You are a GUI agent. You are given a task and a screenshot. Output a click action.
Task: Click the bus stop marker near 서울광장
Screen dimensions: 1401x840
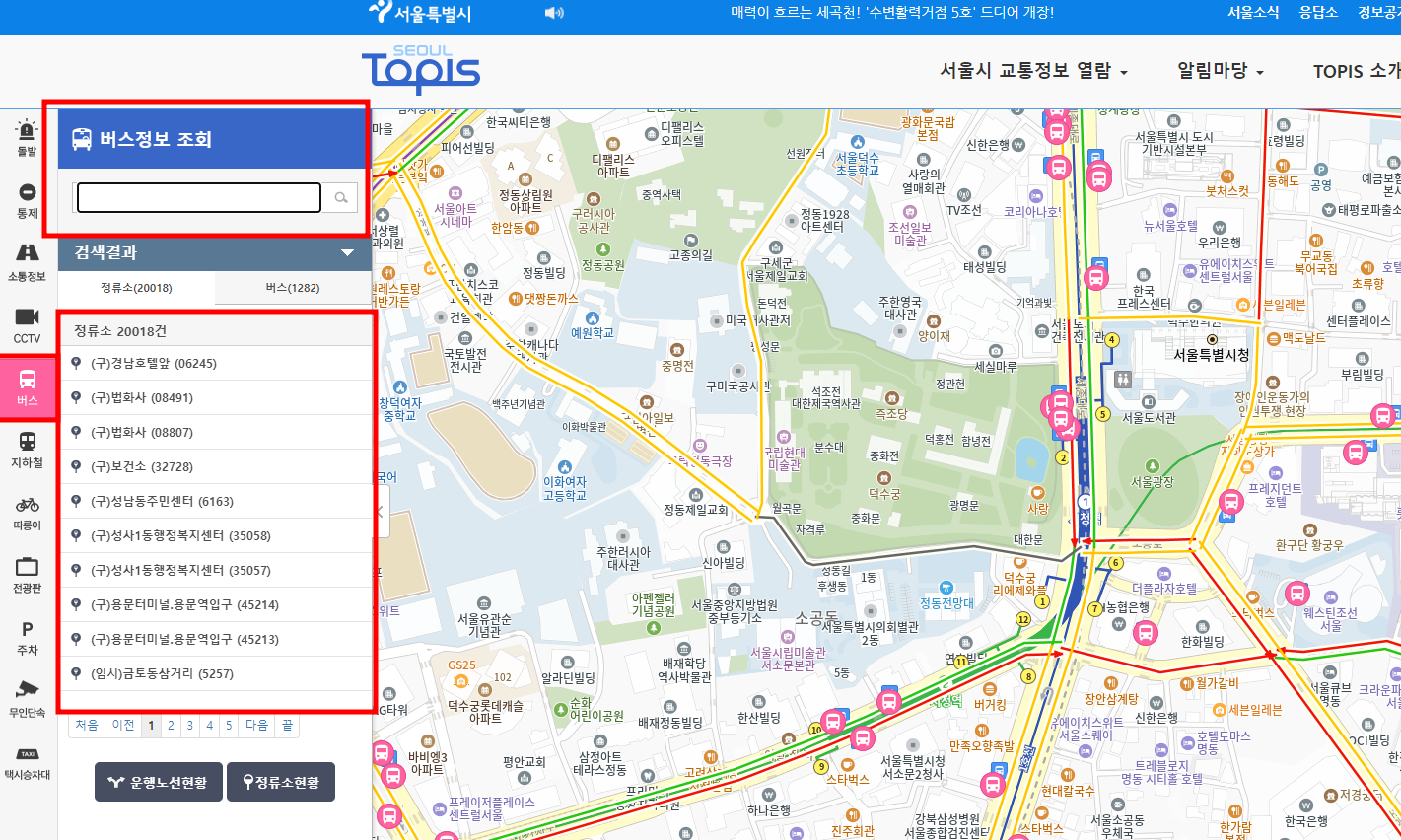1230,503
